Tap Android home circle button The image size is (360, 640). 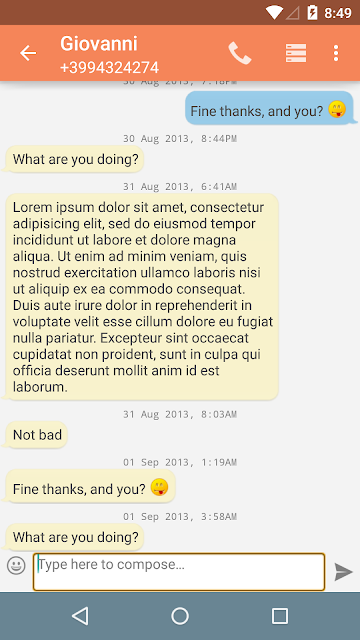tap(180, 616)
